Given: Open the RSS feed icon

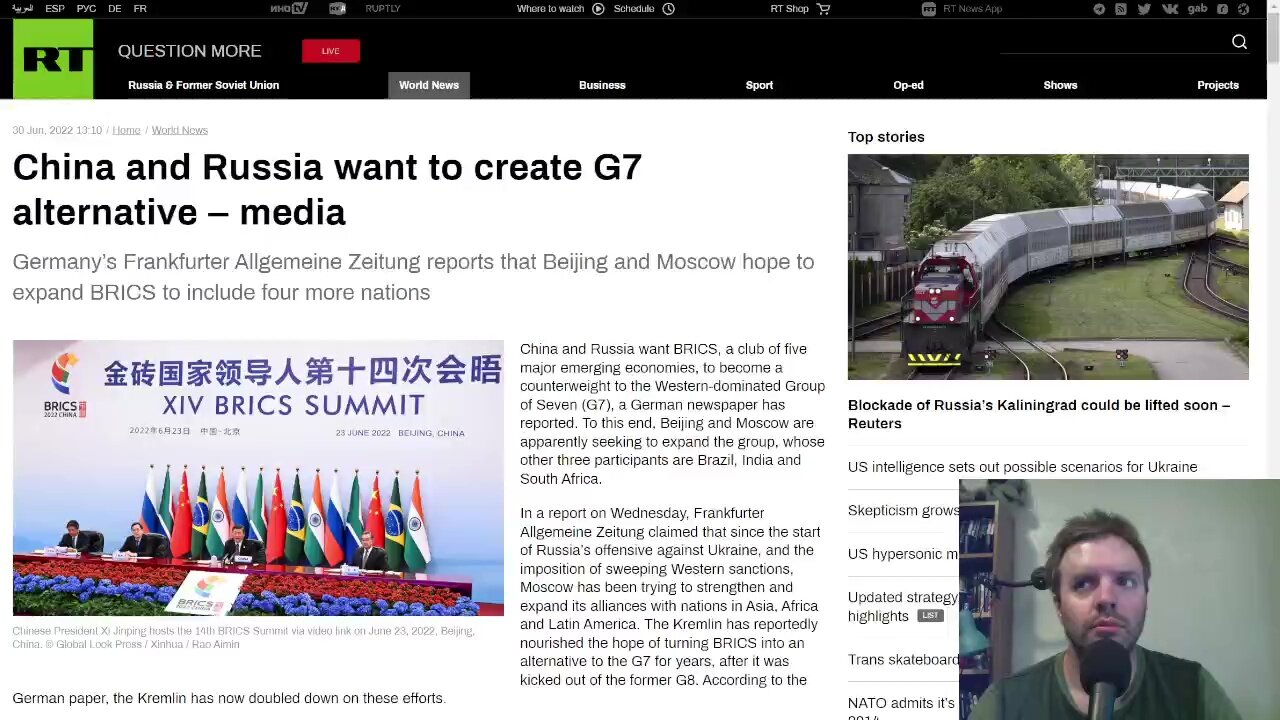Looking at the screenshot, I should click(1121, 9).
